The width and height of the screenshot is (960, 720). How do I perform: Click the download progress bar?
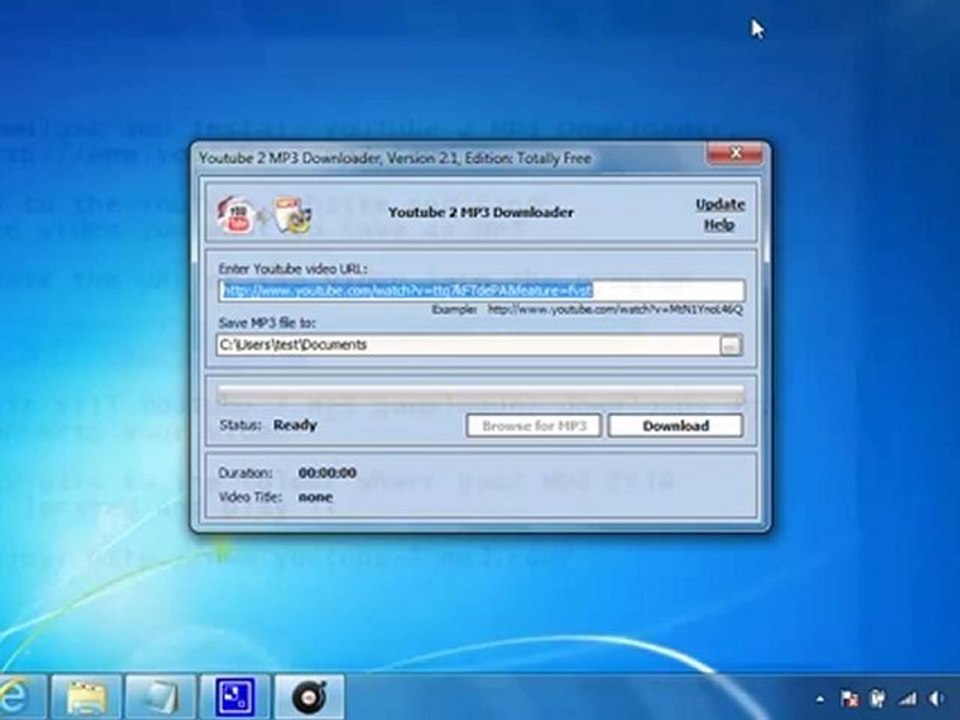482,395
